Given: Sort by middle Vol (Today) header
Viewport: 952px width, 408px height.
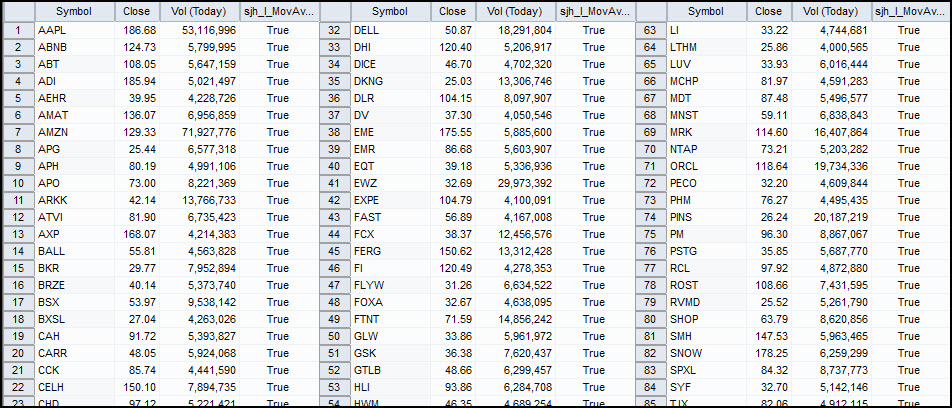Looking at the screenshot, I should pyautogui.click(x=515, y=12).
